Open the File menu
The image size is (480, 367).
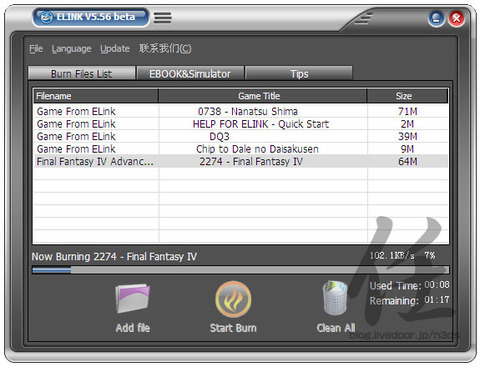[36, 49]
